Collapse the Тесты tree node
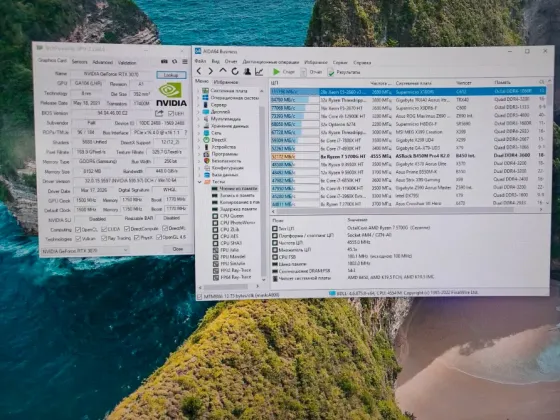 199,182
